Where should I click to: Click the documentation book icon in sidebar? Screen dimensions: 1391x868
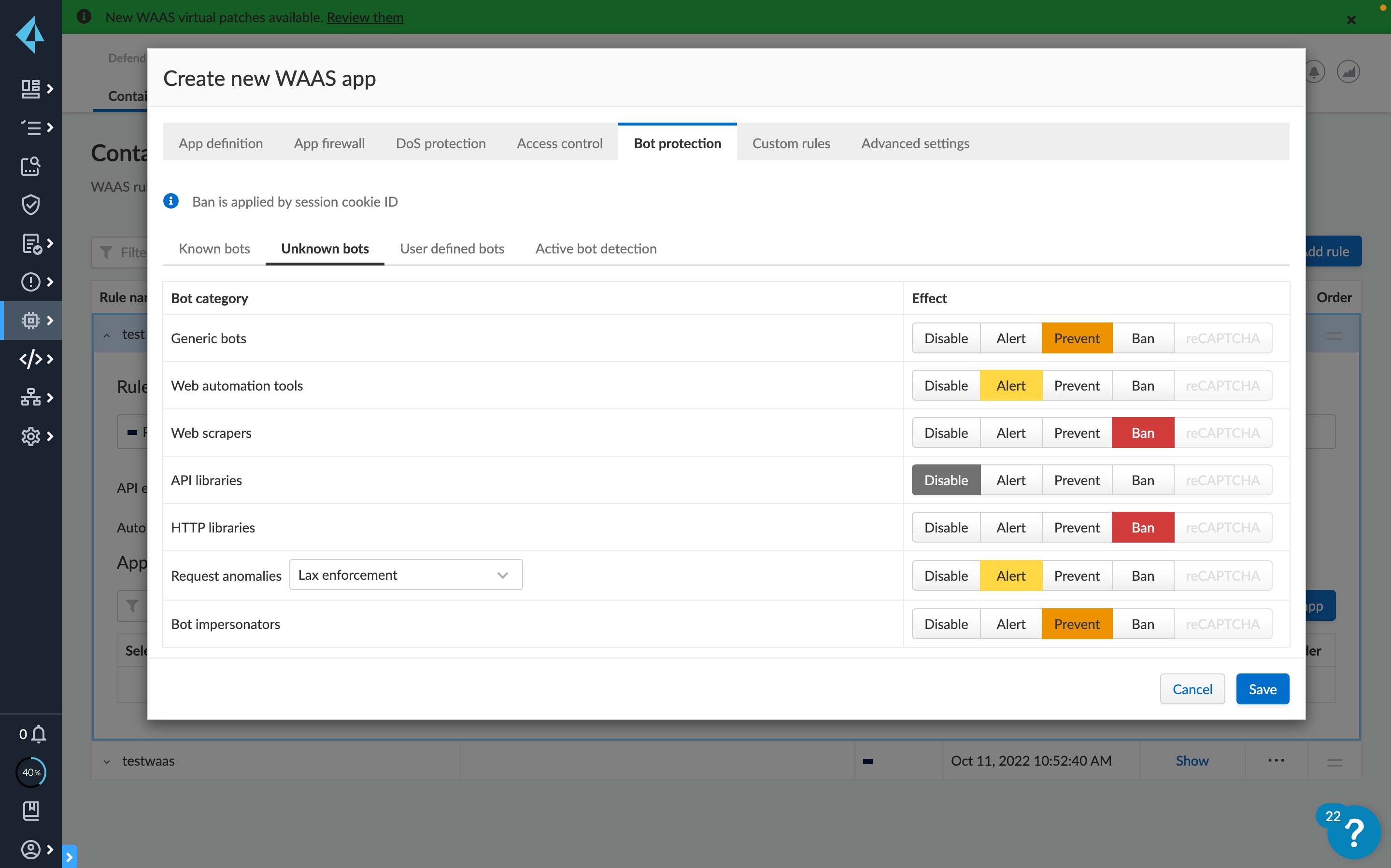[31, 811]
